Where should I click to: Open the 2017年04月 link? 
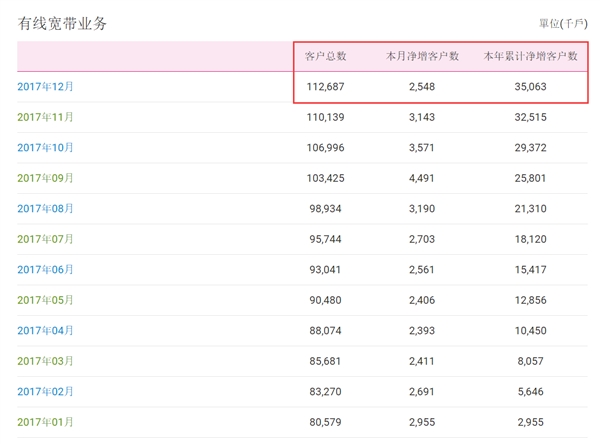[45, 331]
